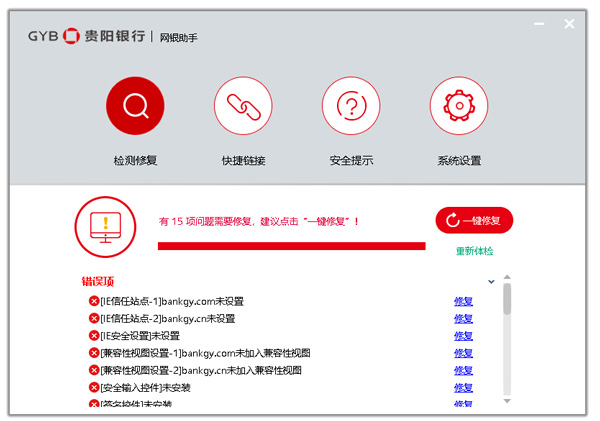Click the 错误项 section heading
Image resolution: width=600 pixels, height=421 pixels.
pos(98,282)
